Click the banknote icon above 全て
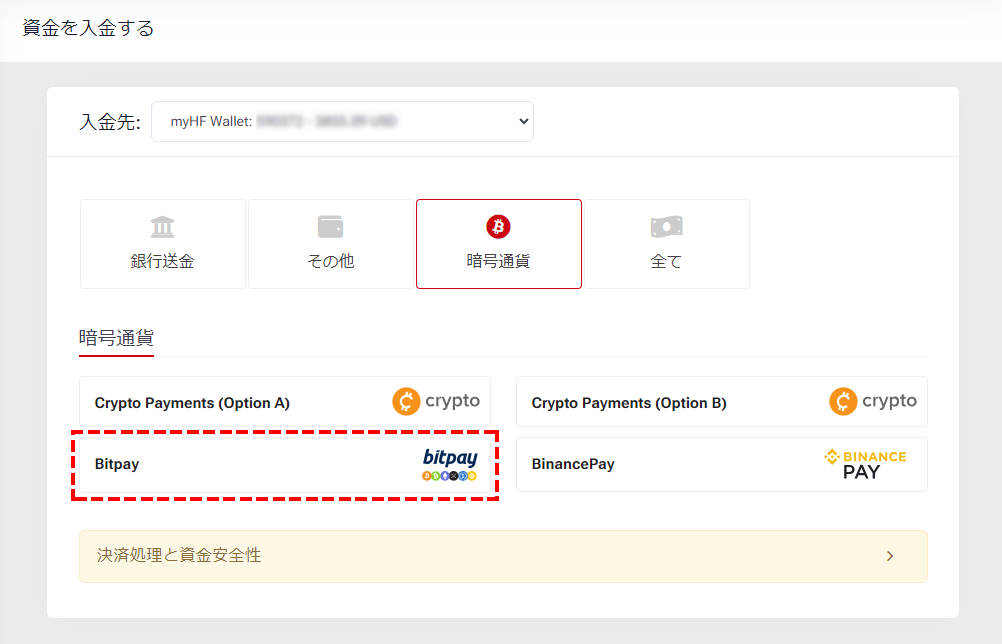1002x644 pixels. (667, 227)
